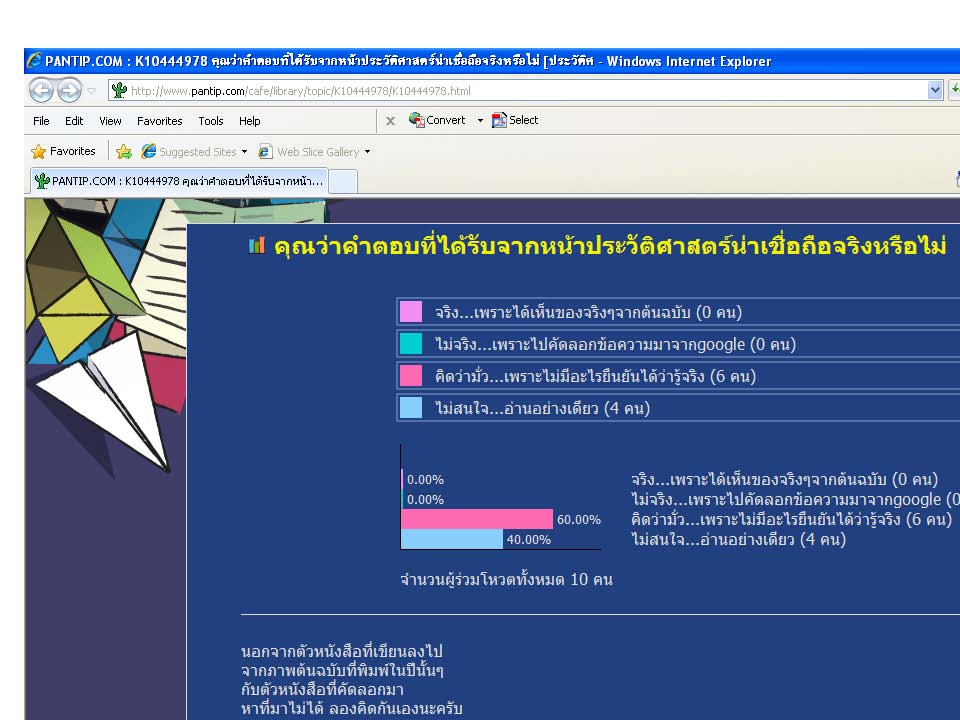Click the Select toolbar button

(515, 120)
